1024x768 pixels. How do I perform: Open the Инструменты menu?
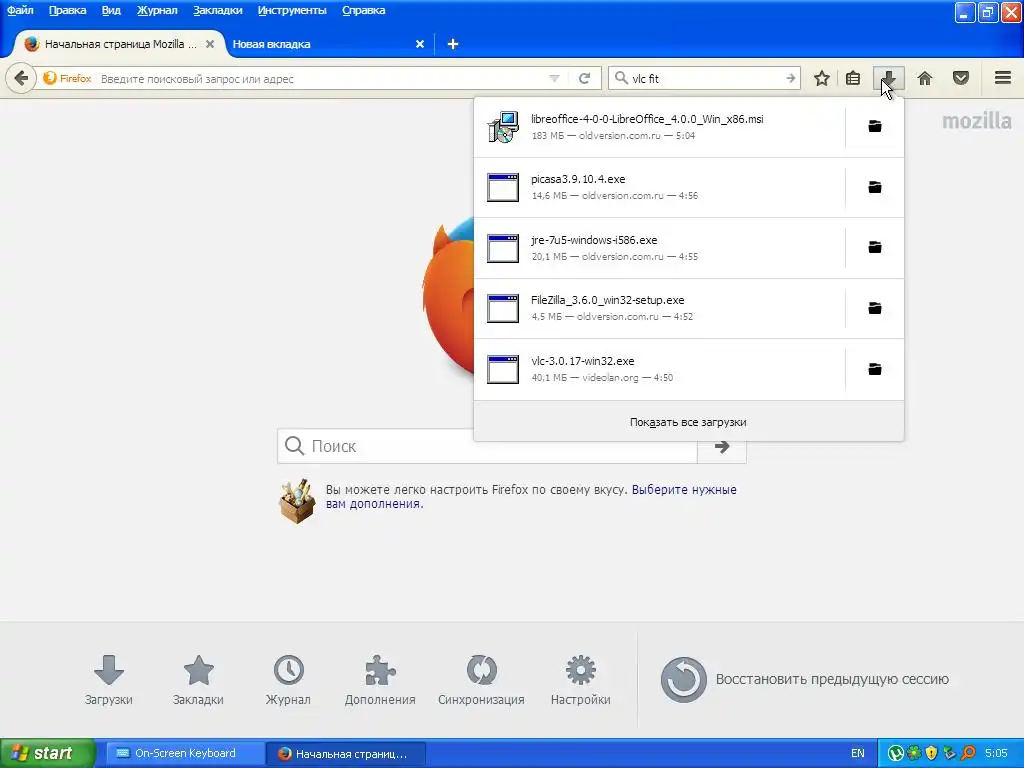[292, 10]
